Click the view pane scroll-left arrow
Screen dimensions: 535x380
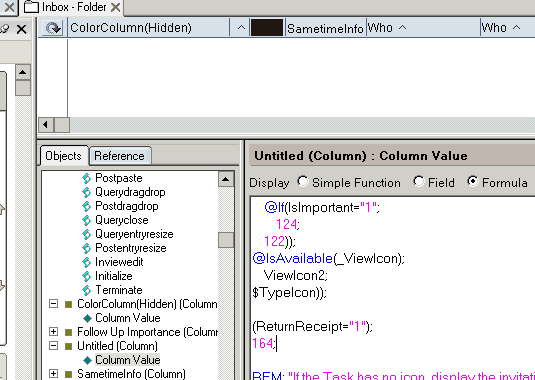(46, 125)
